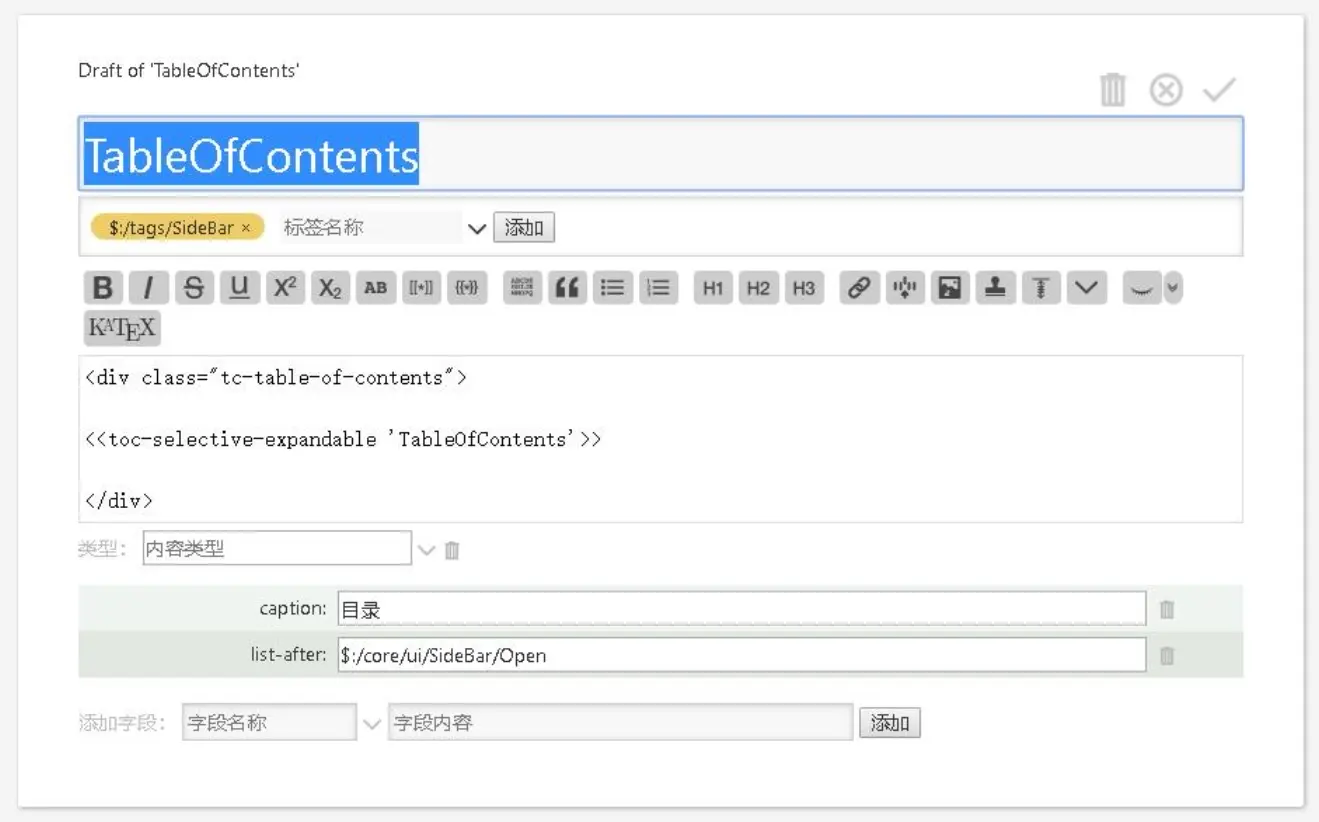Apply italic formatting
1319x822 pixels.
point(148,288)
